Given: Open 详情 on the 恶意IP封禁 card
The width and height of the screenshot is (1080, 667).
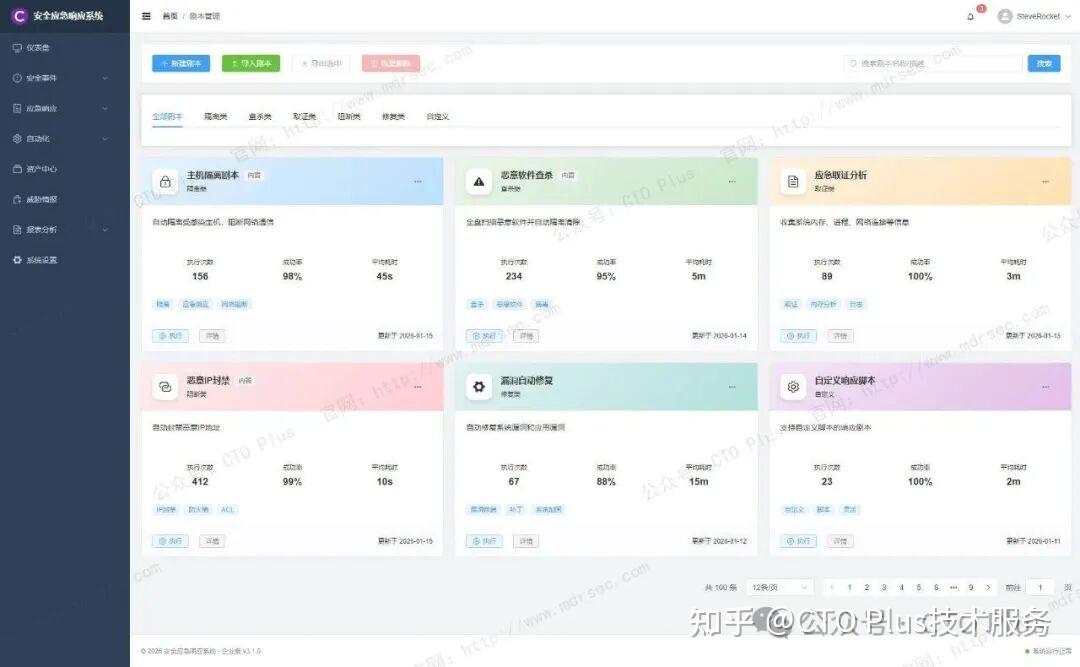Looking at the screenshot, I should coord(212,541).
